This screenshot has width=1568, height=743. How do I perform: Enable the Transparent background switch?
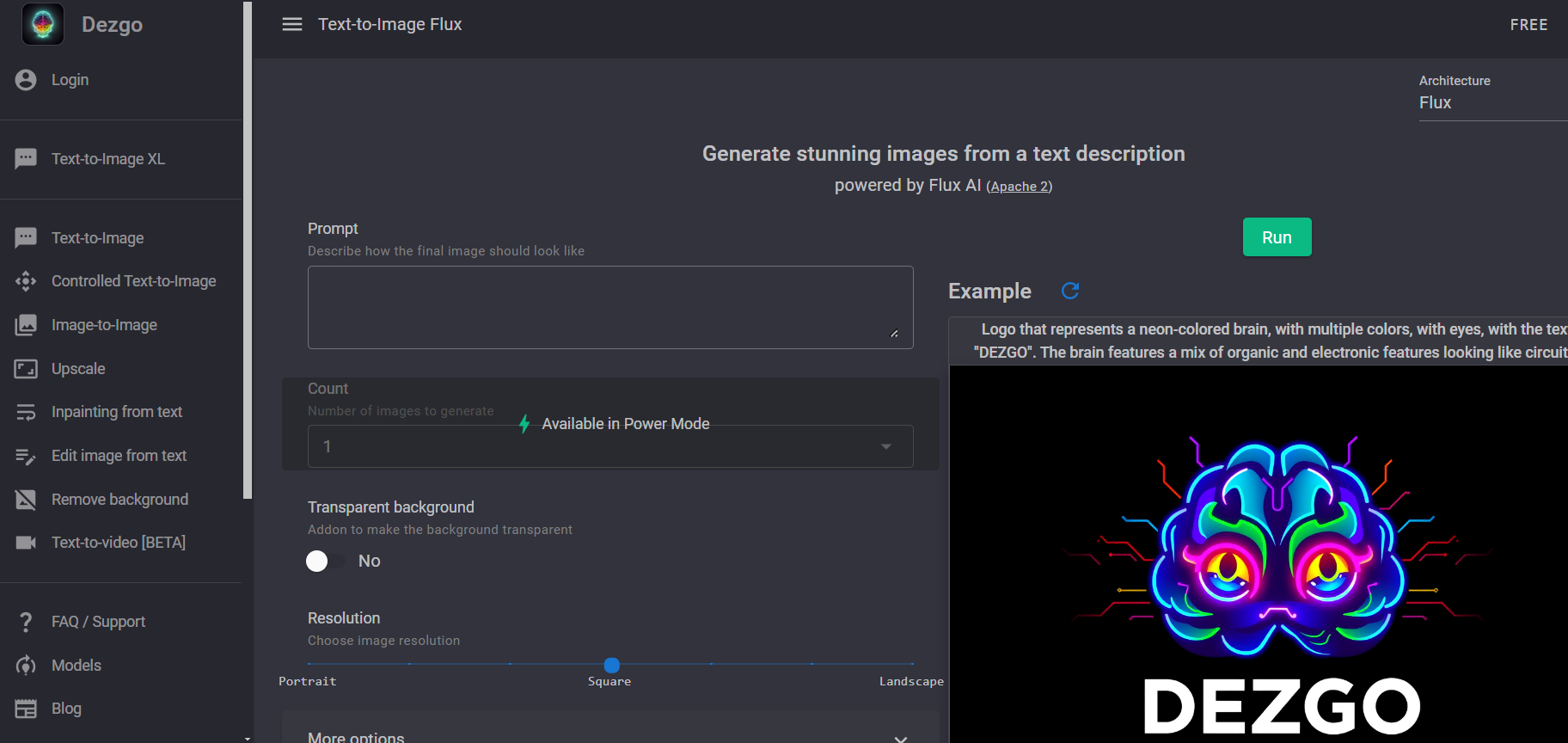pos(325,561)
